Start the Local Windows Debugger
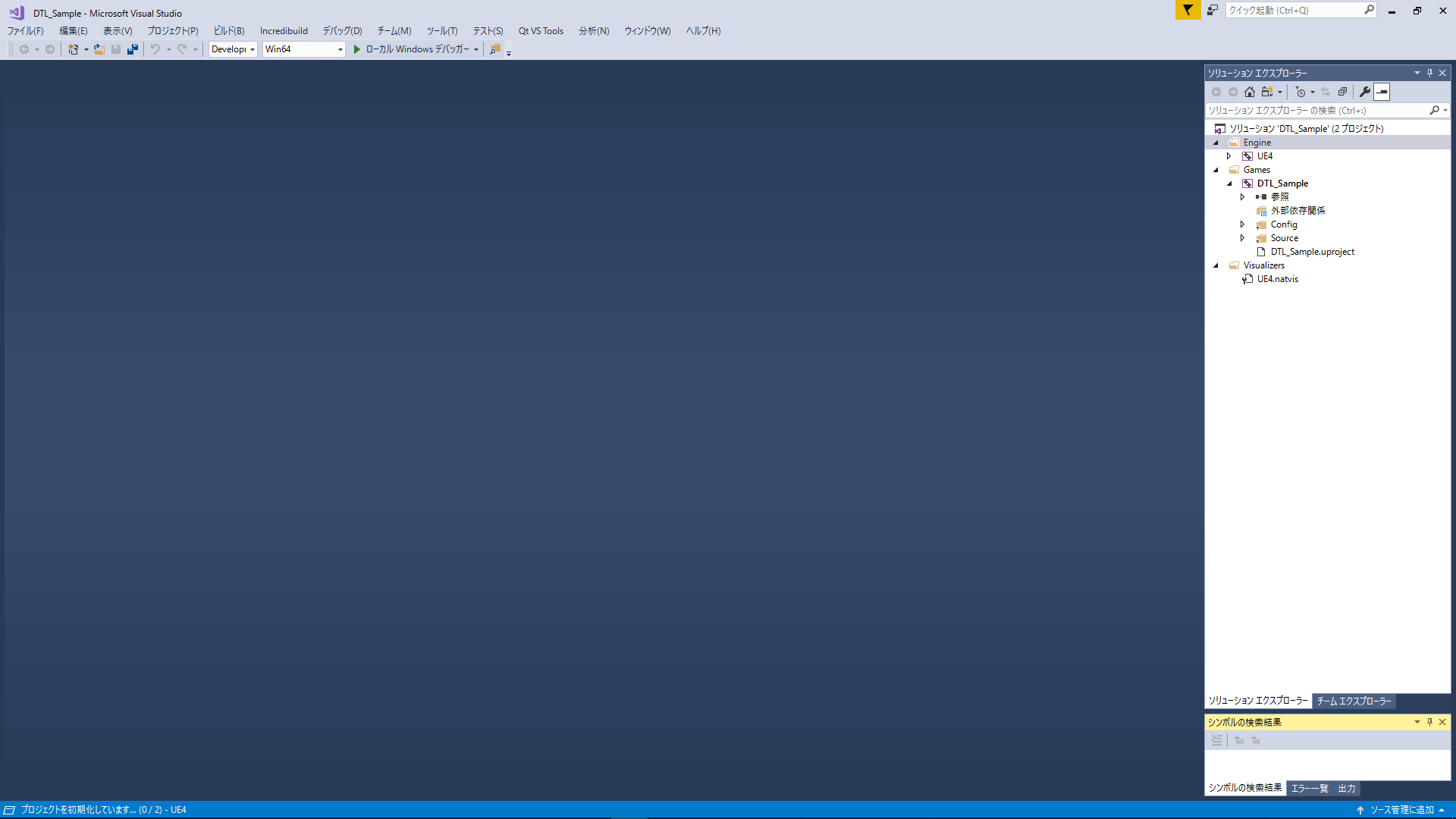This screenshot has height=819, width=1456. pos(410,49)
